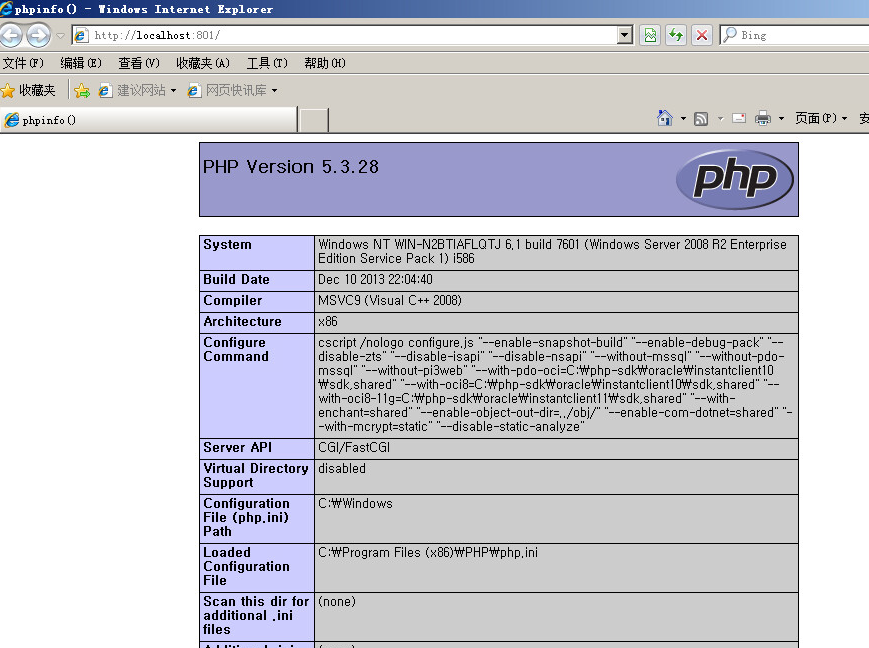The image size is (869, 648).
Task: Print the phpinfo page
Action: click(x=763, y=117)
